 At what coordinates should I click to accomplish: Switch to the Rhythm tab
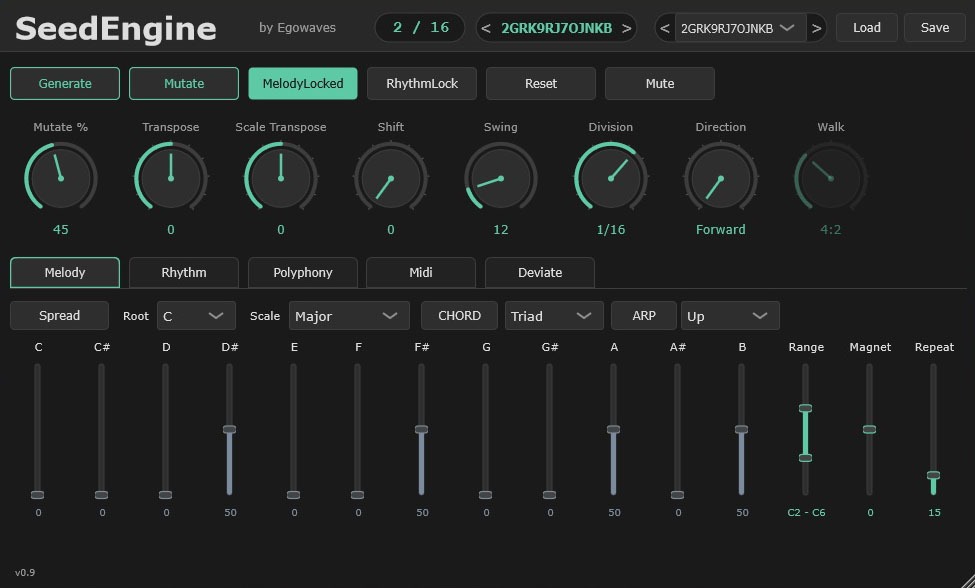click(183, 272)
